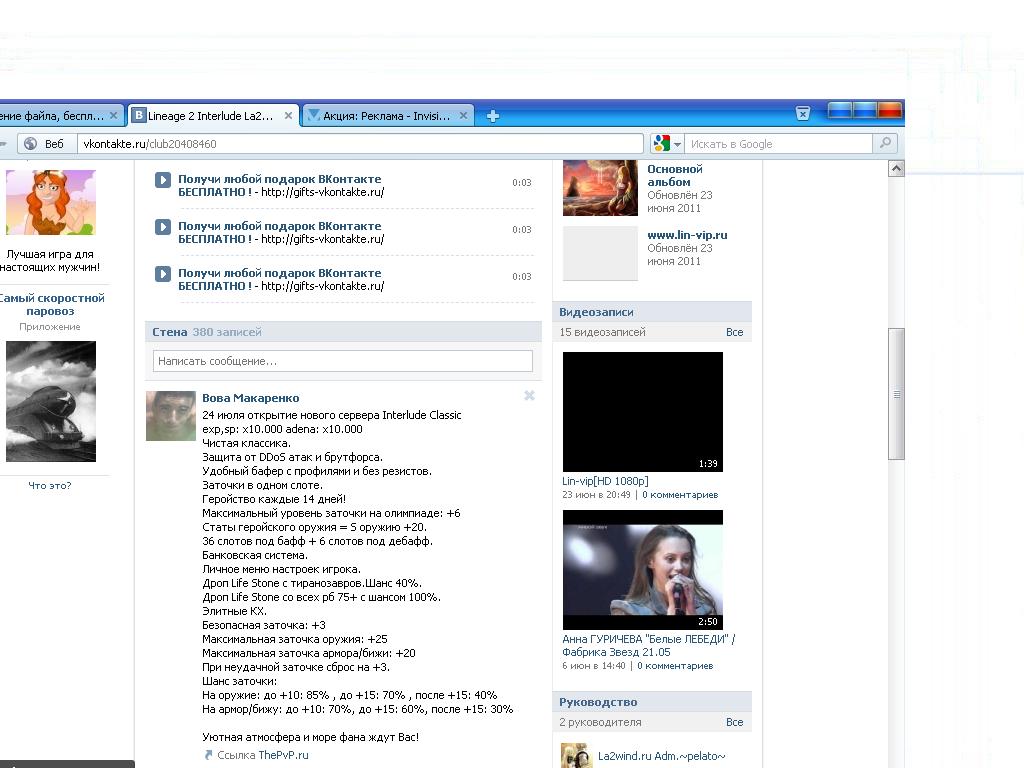1024x768 pixels.
Task: Open the 15 видеозаписей count text
Action: coord(602,332)
